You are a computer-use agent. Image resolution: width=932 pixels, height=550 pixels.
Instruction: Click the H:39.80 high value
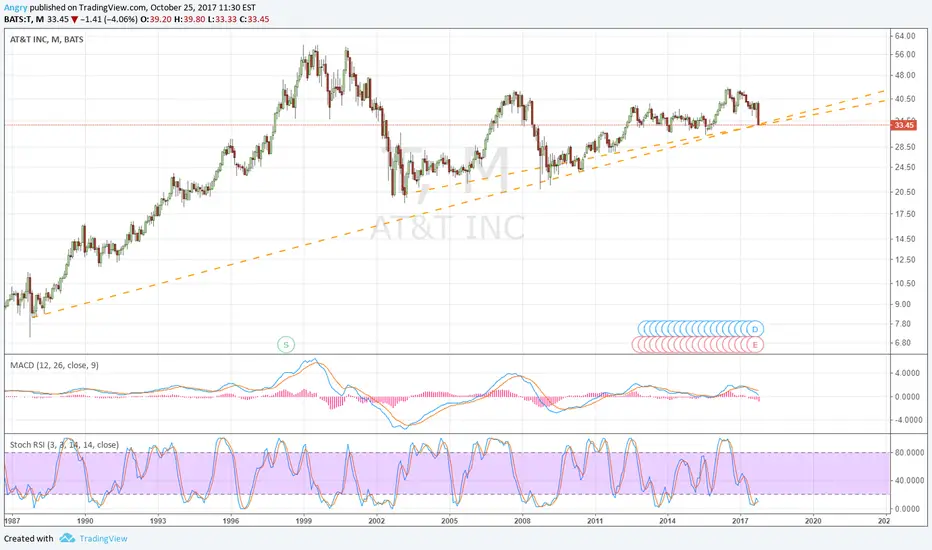190,19
